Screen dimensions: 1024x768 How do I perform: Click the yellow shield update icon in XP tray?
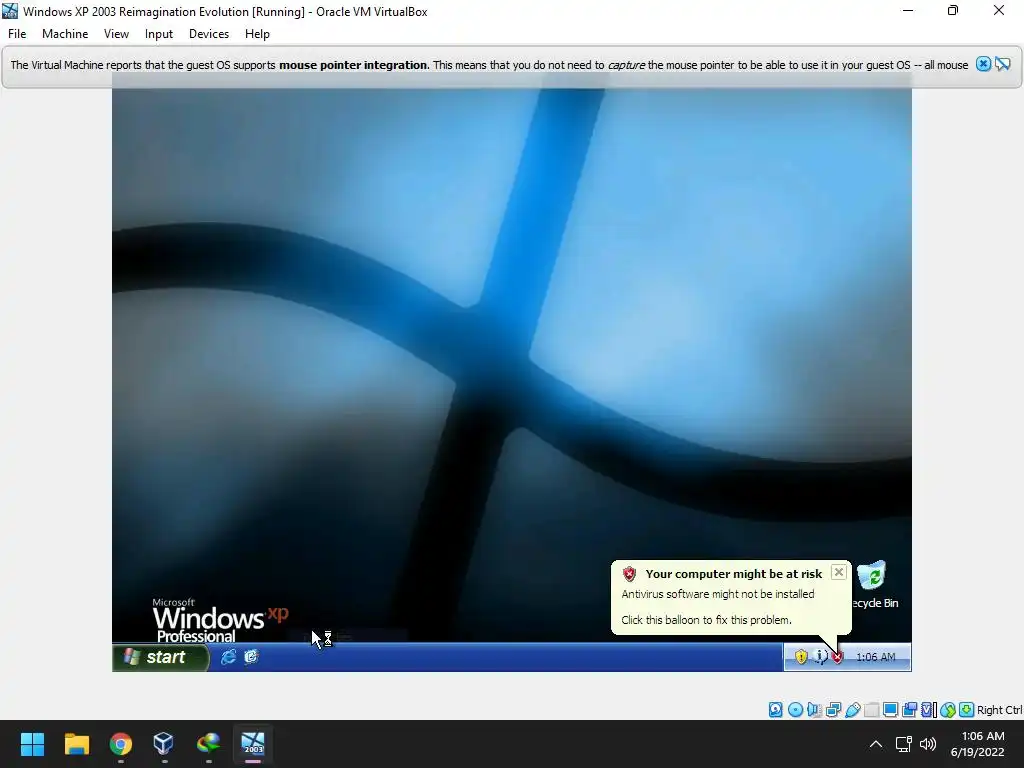(x=801, y=657)
